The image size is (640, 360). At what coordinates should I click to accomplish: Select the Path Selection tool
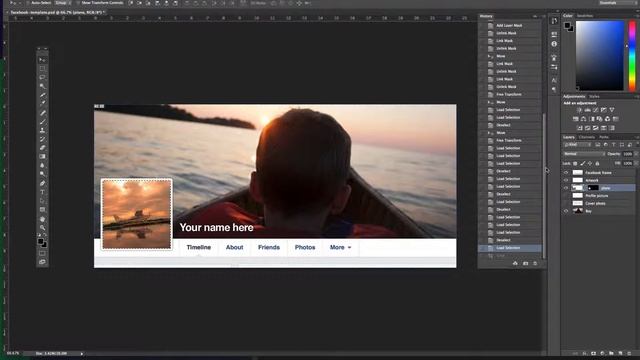pyautogui.click(x=42, y=201)
